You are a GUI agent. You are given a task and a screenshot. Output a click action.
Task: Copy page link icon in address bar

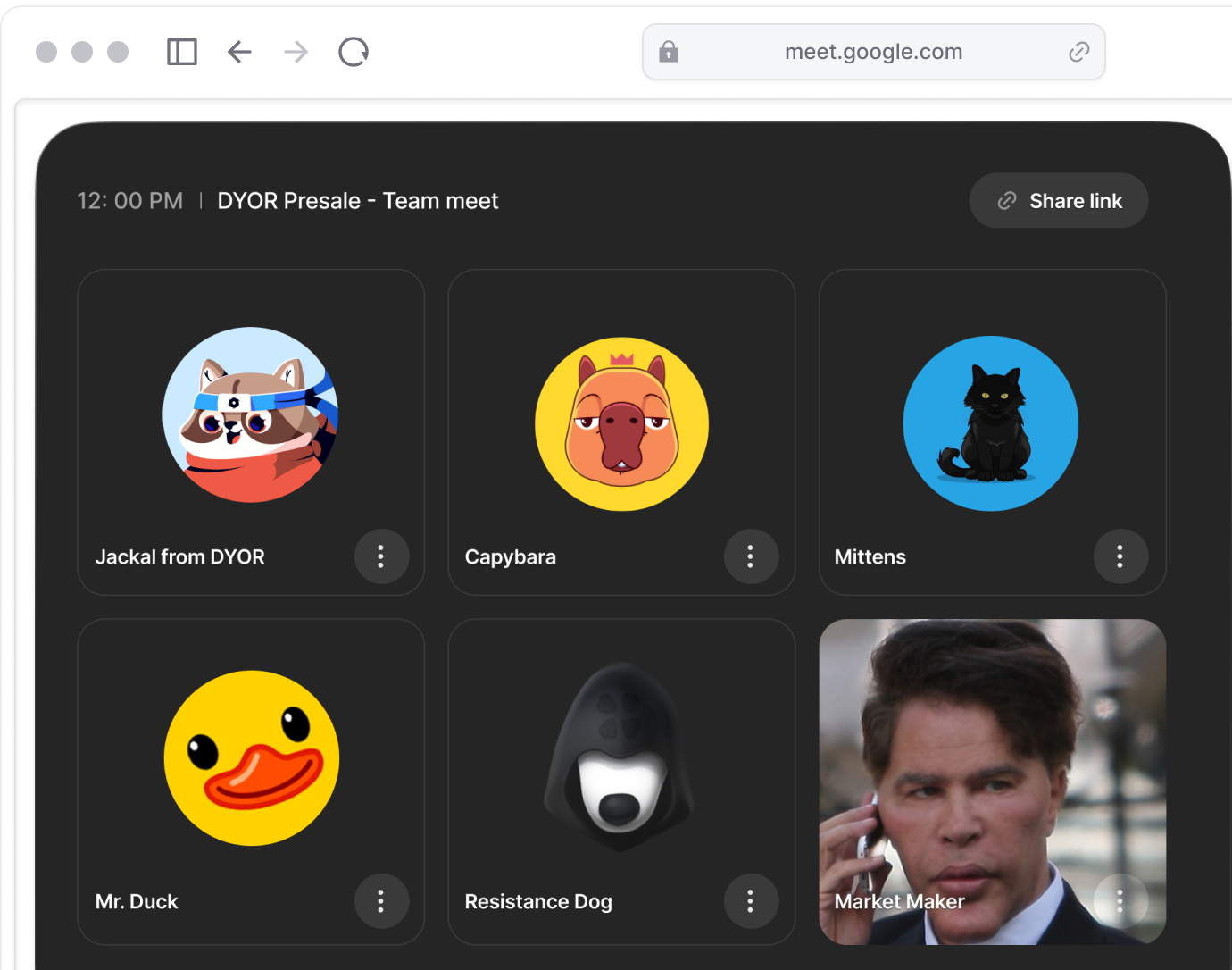click(x=1078, y=52)
